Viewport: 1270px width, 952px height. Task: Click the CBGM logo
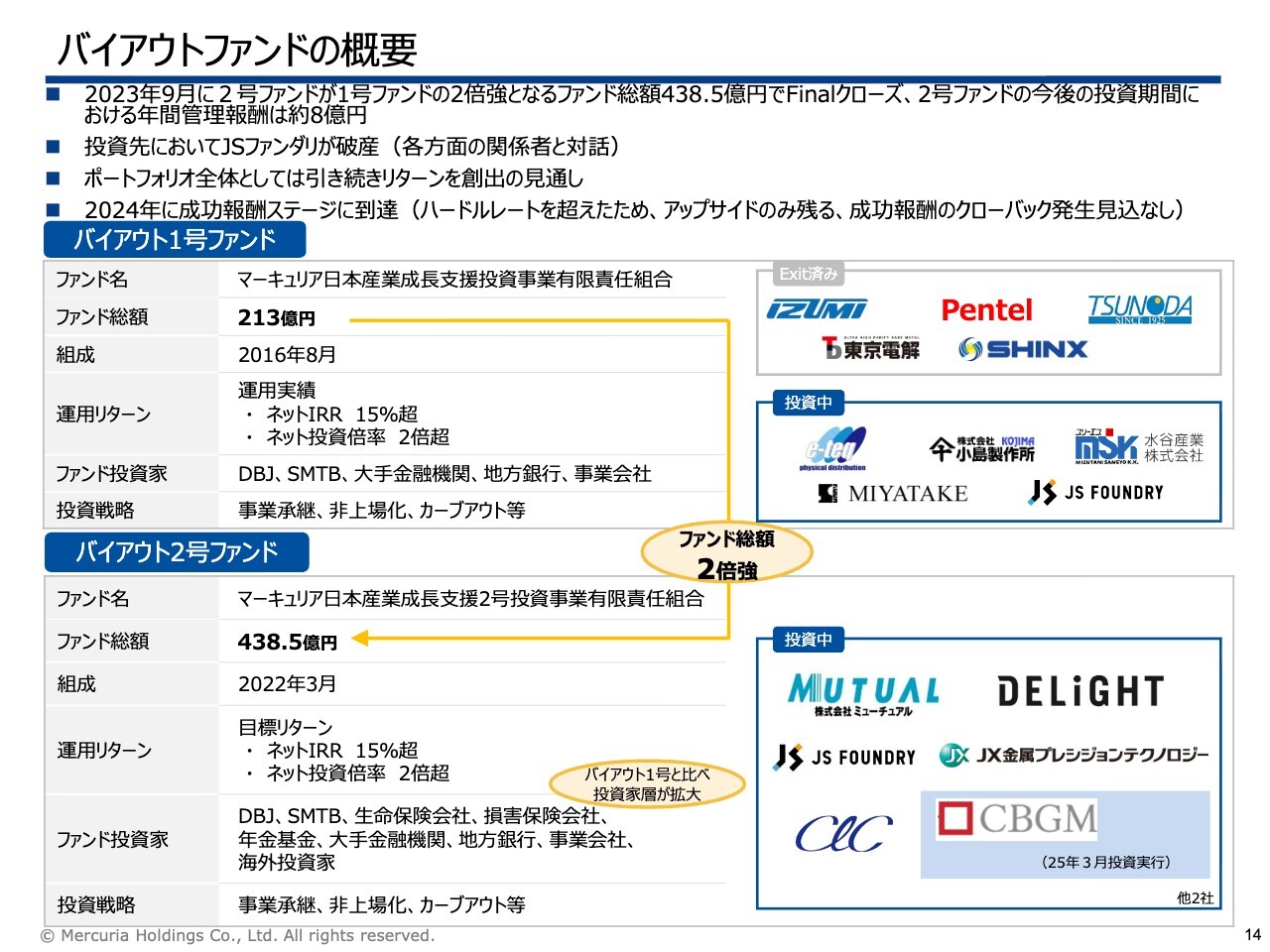(x=1017, y=819)
